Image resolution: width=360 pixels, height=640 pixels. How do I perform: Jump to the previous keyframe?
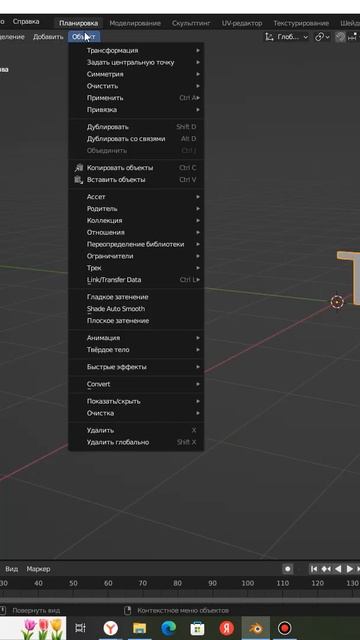pyautogui.click(x=326, y=569)
